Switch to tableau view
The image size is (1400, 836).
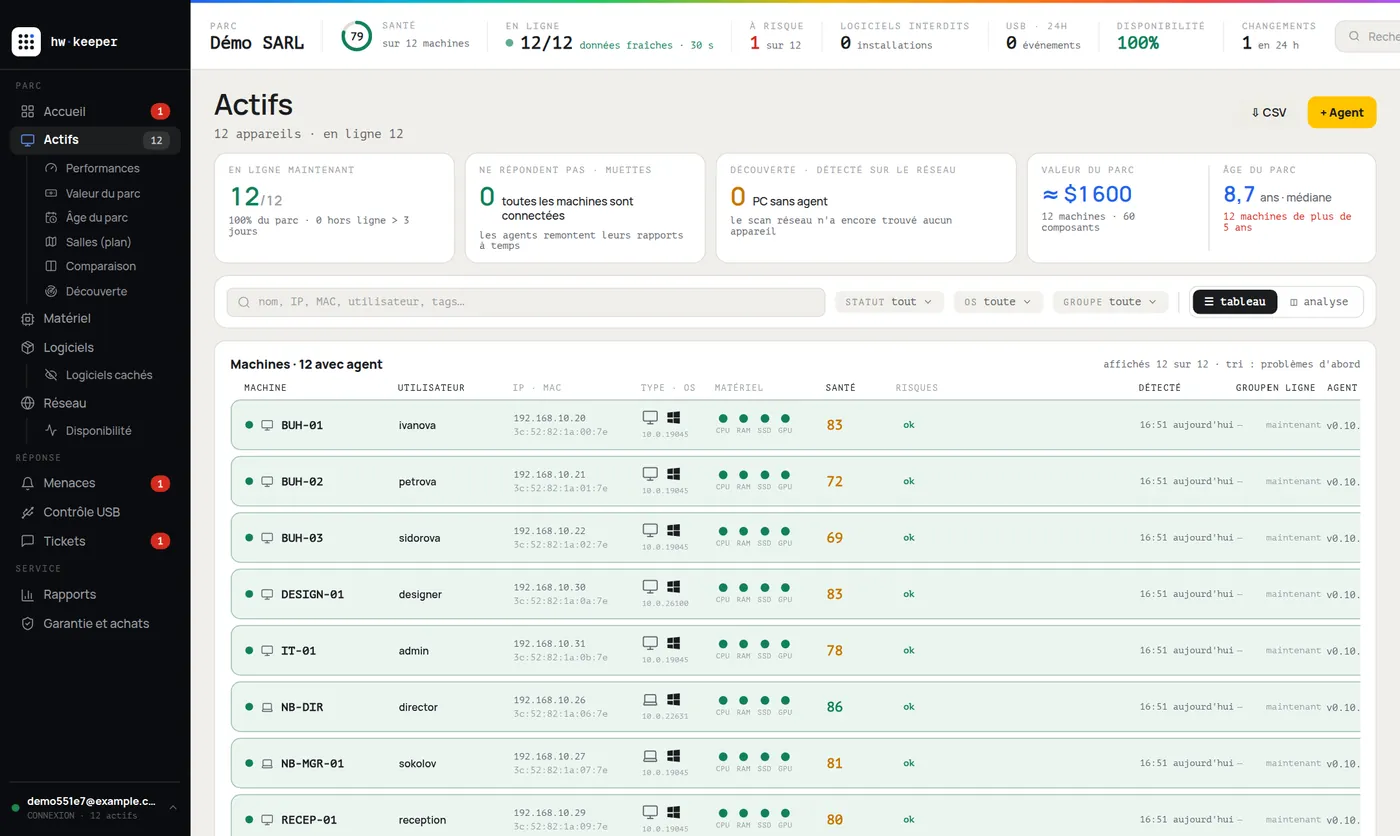point(1235,302)
